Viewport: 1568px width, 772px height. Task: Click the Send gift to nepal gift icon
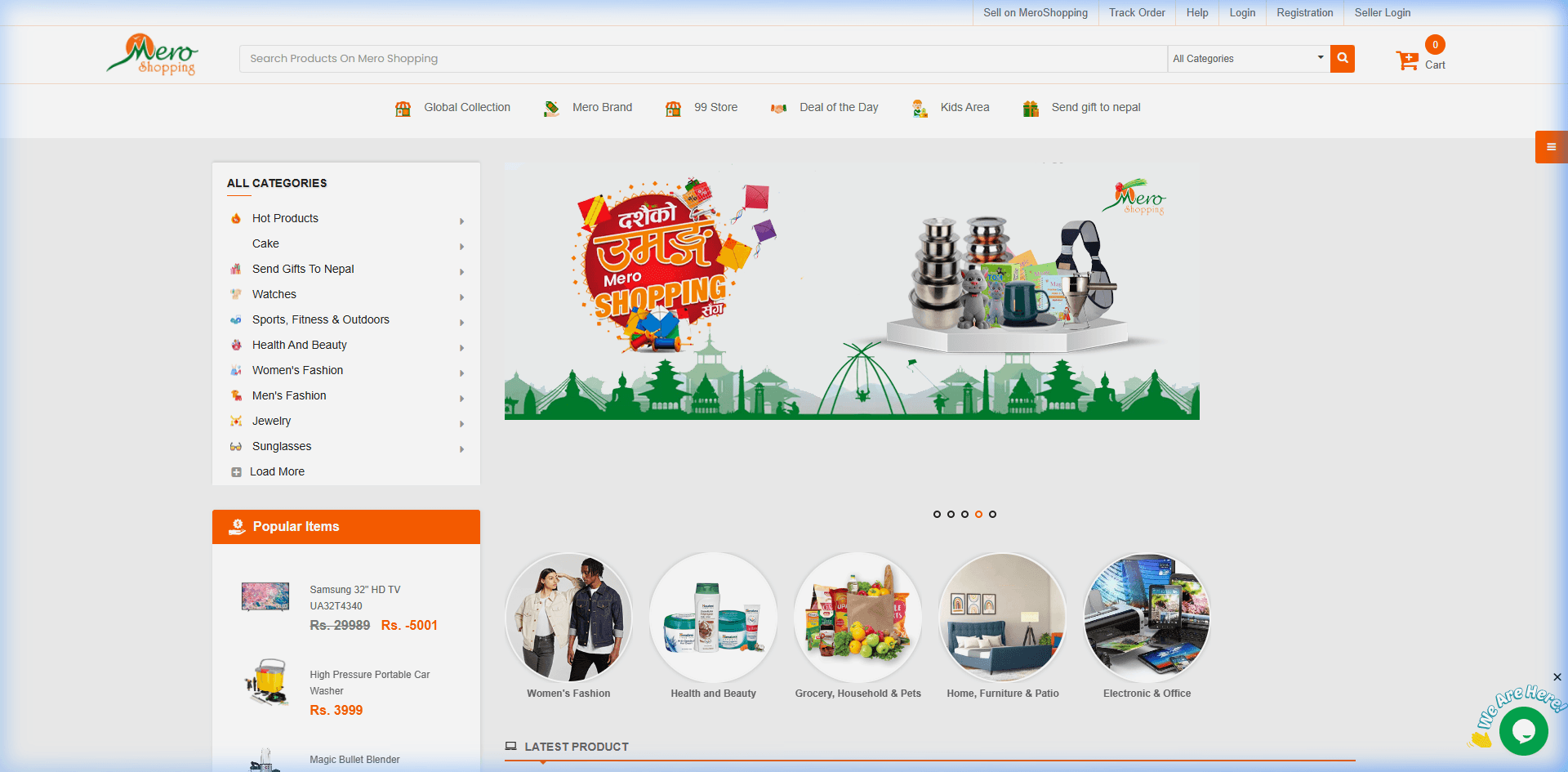(x=1031, y=109)
